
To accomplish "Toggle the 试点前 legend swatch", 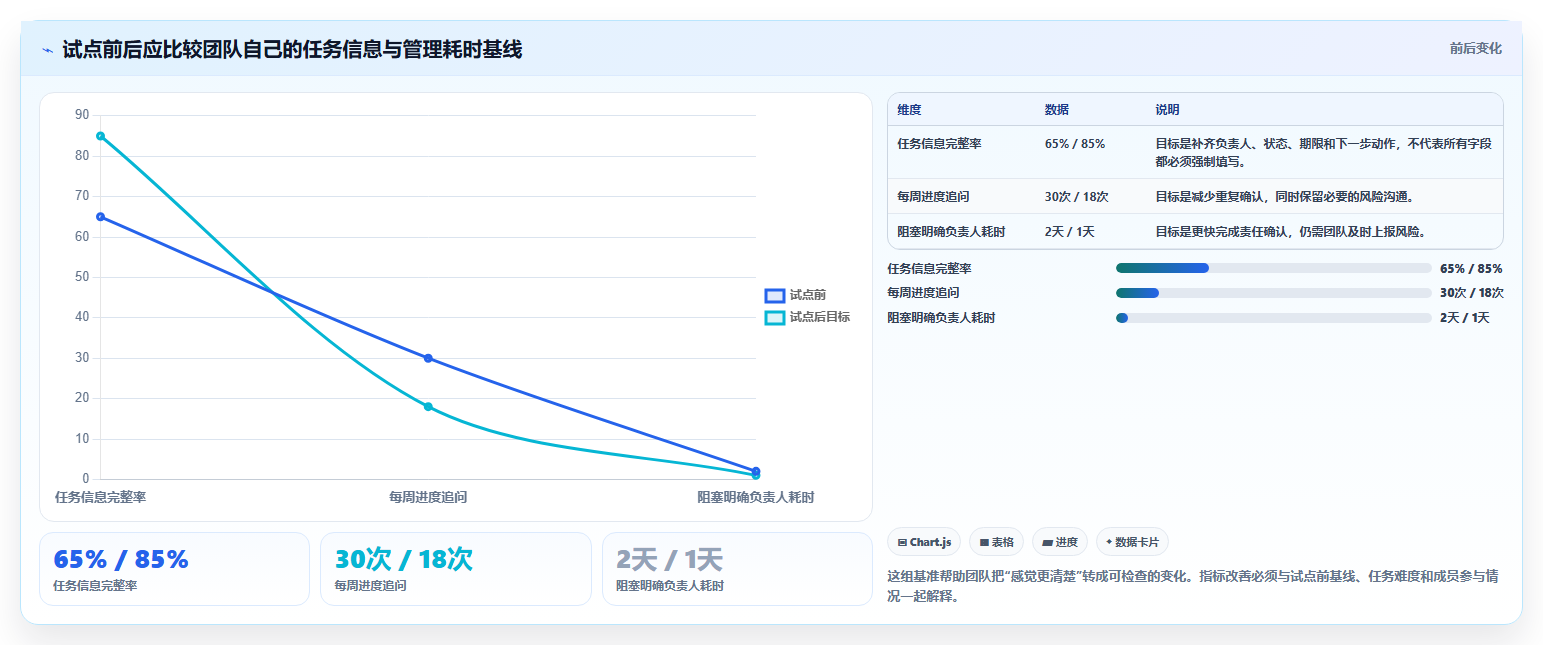I will (x=775, y=295).
